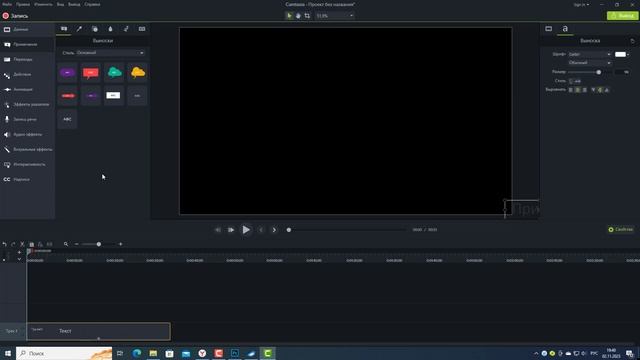Open the Вид menu
The height and width of the screenshot is (360, 640).
coord(60,4)
